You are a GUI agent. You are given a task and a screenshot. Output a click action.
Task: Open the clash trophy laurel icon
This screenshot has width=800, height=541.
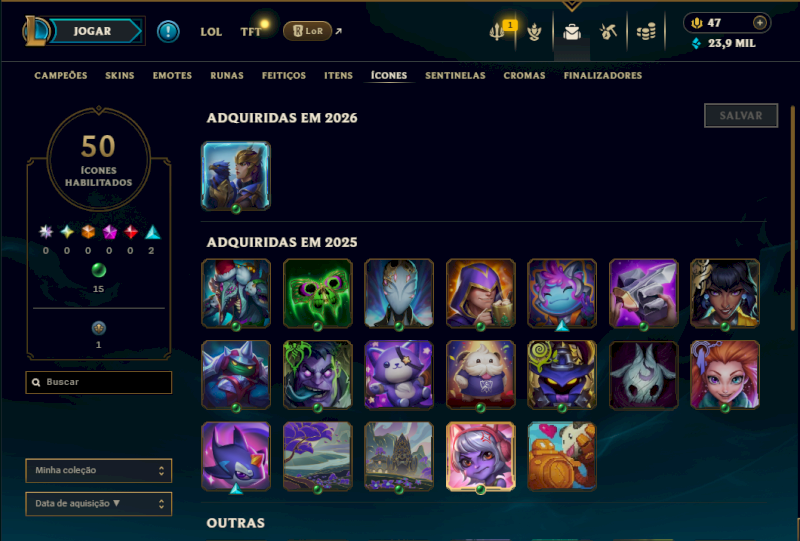[x=534, y=32]
